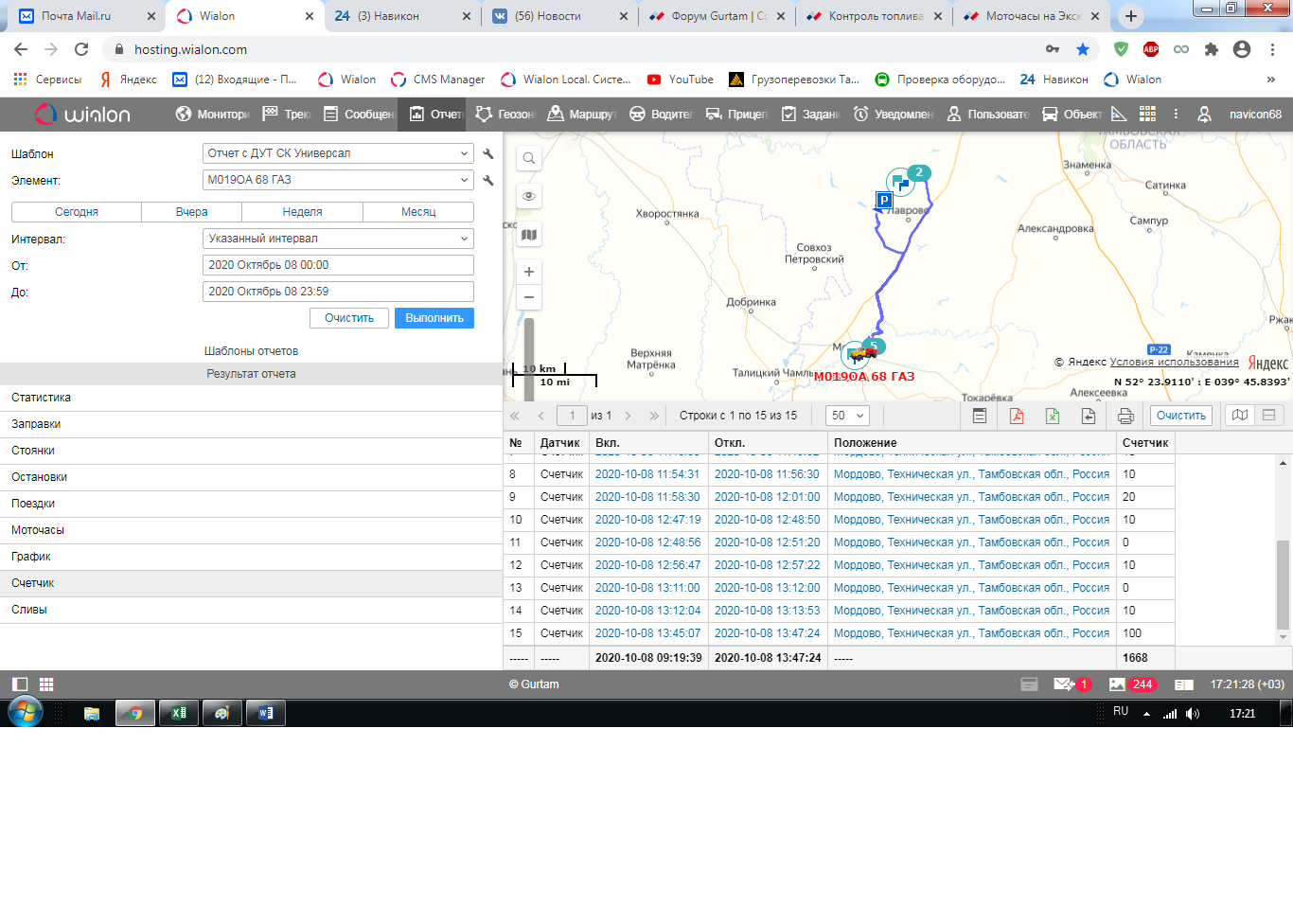1293x924 pixels.
Task: Open the rows-per-page dropdown showing 50
Action: (x=847, y=416)
